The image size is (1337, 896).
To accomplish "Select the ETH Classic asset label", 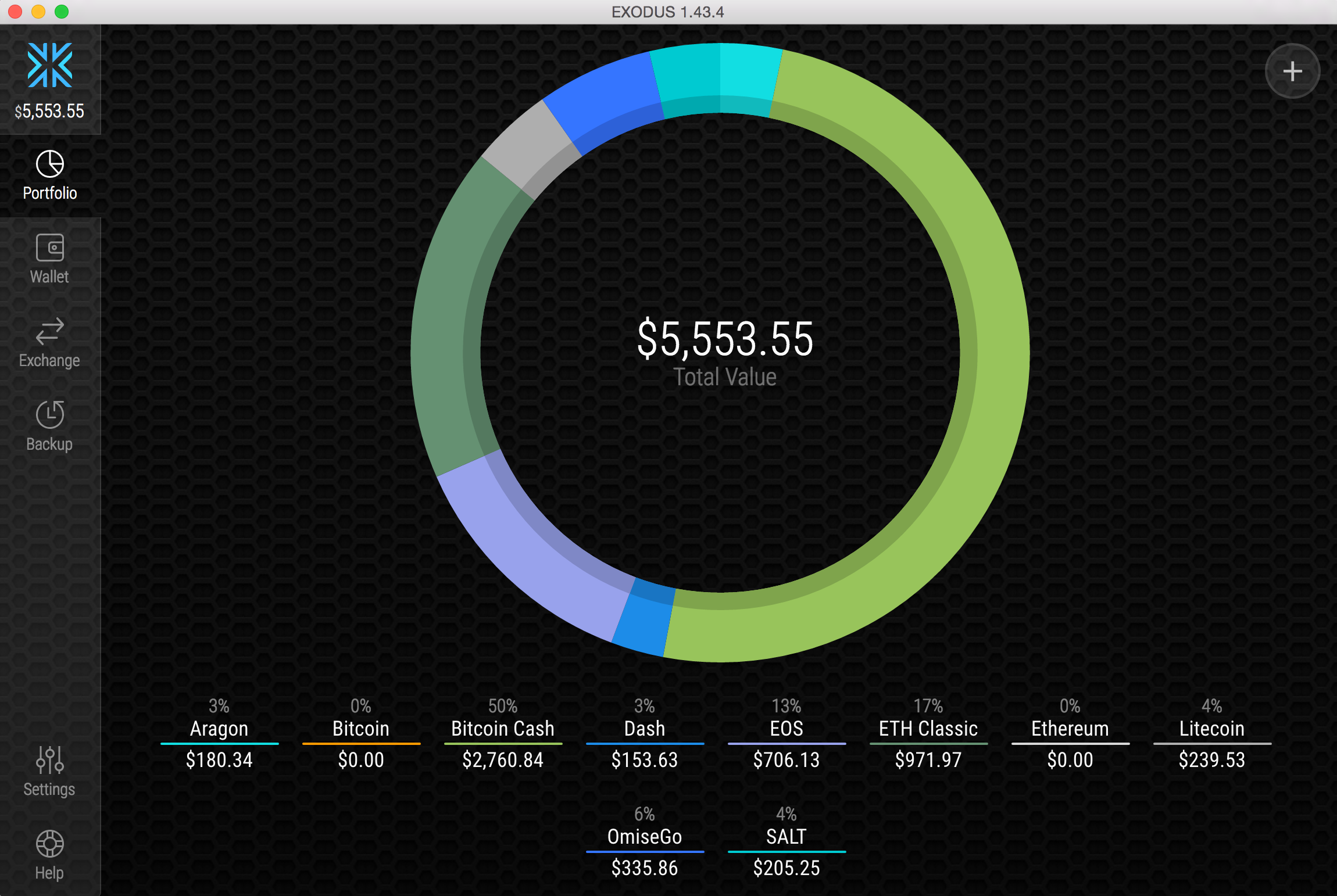I will coord(928,729).
